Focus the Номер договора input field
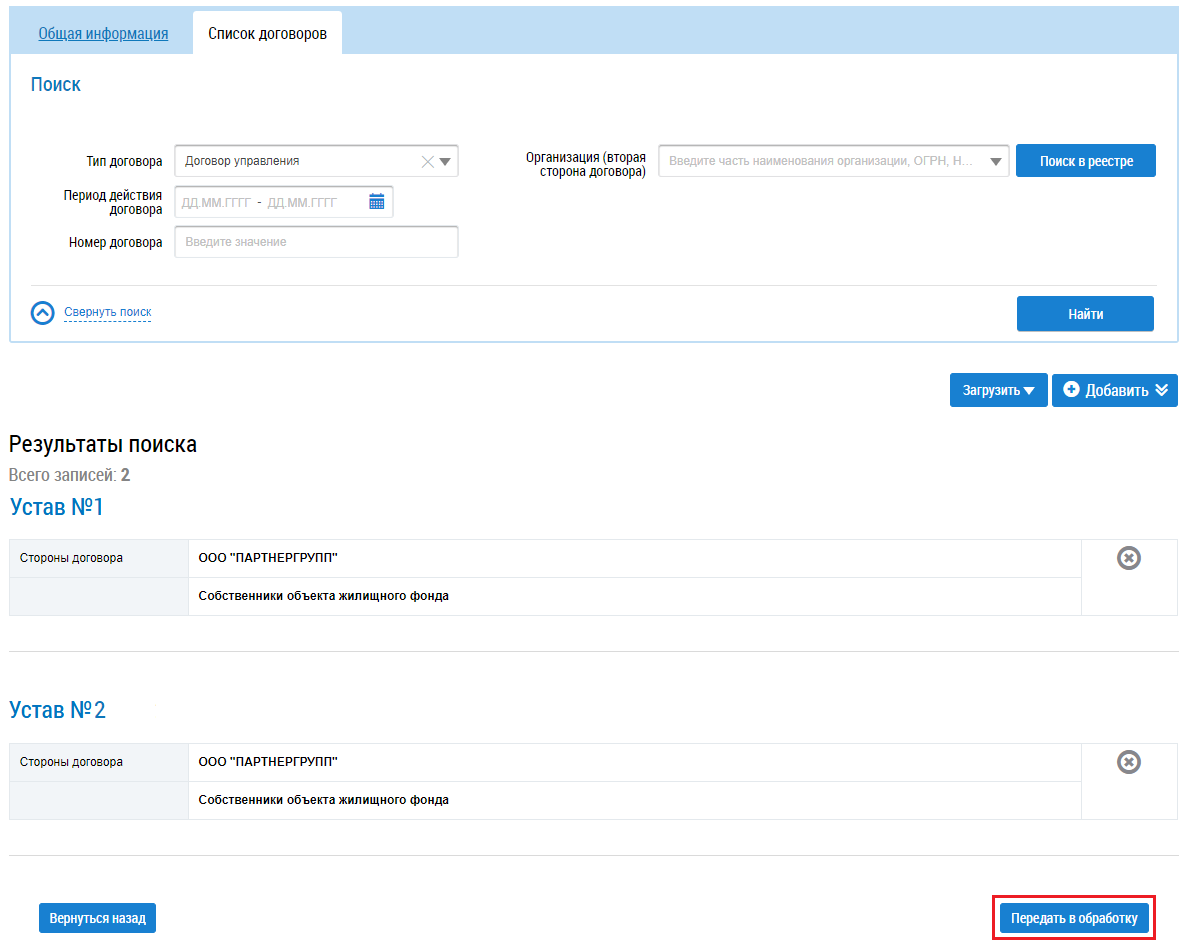1187x952 pixels. tap(316, 242)
